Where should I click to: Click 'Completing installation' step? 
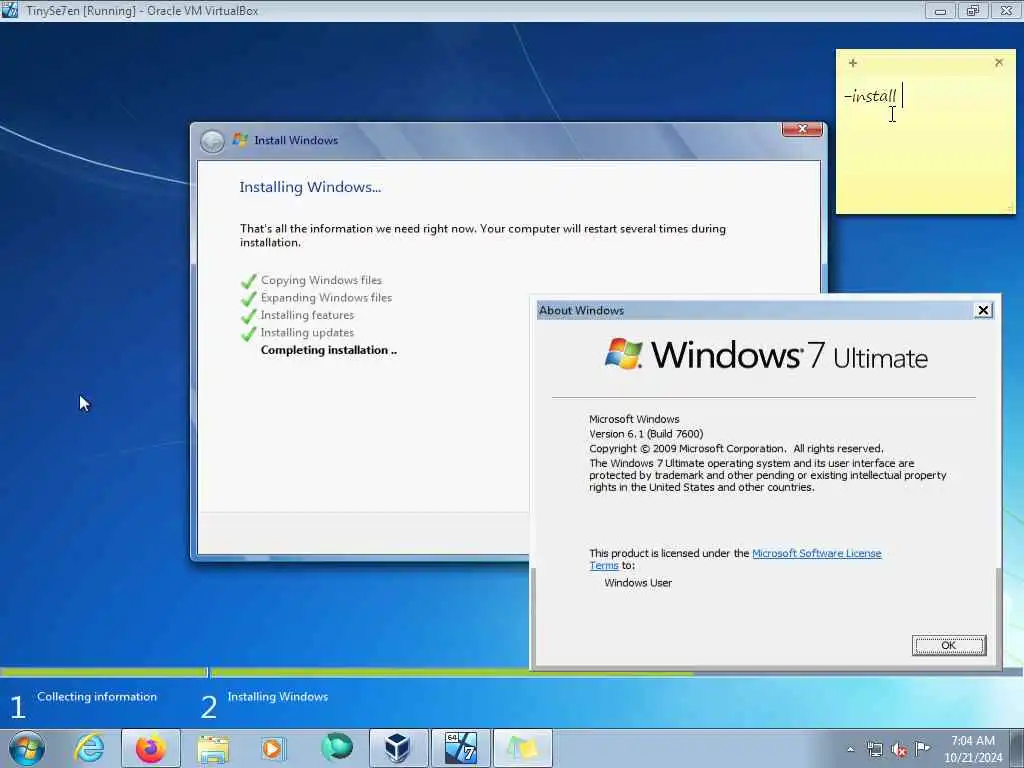pos(328,350)
